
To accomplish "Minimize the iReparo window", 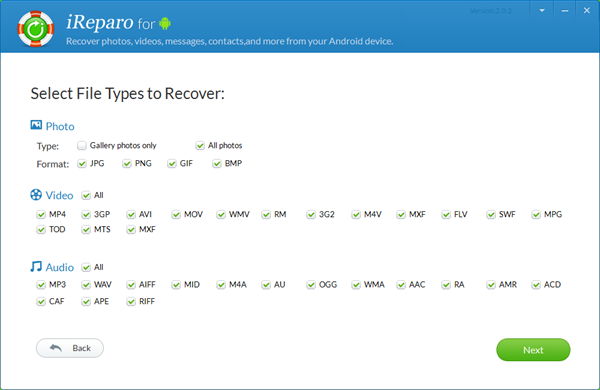I will pos(565,11).
